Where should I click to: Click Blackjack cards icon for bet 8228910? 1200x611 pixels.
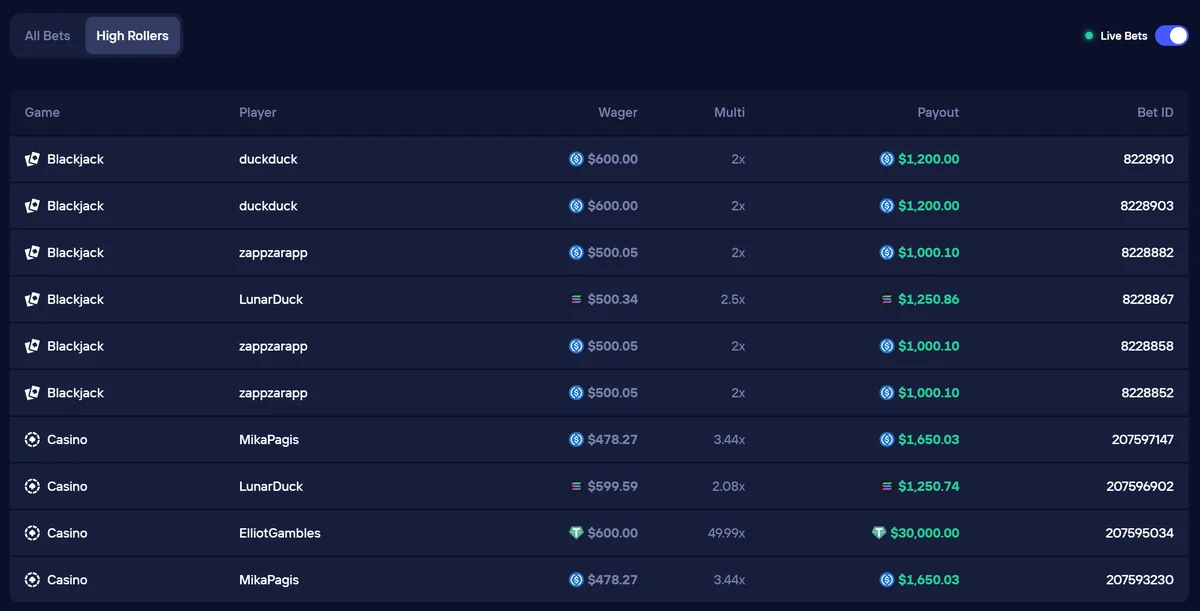tap(32, 159)
